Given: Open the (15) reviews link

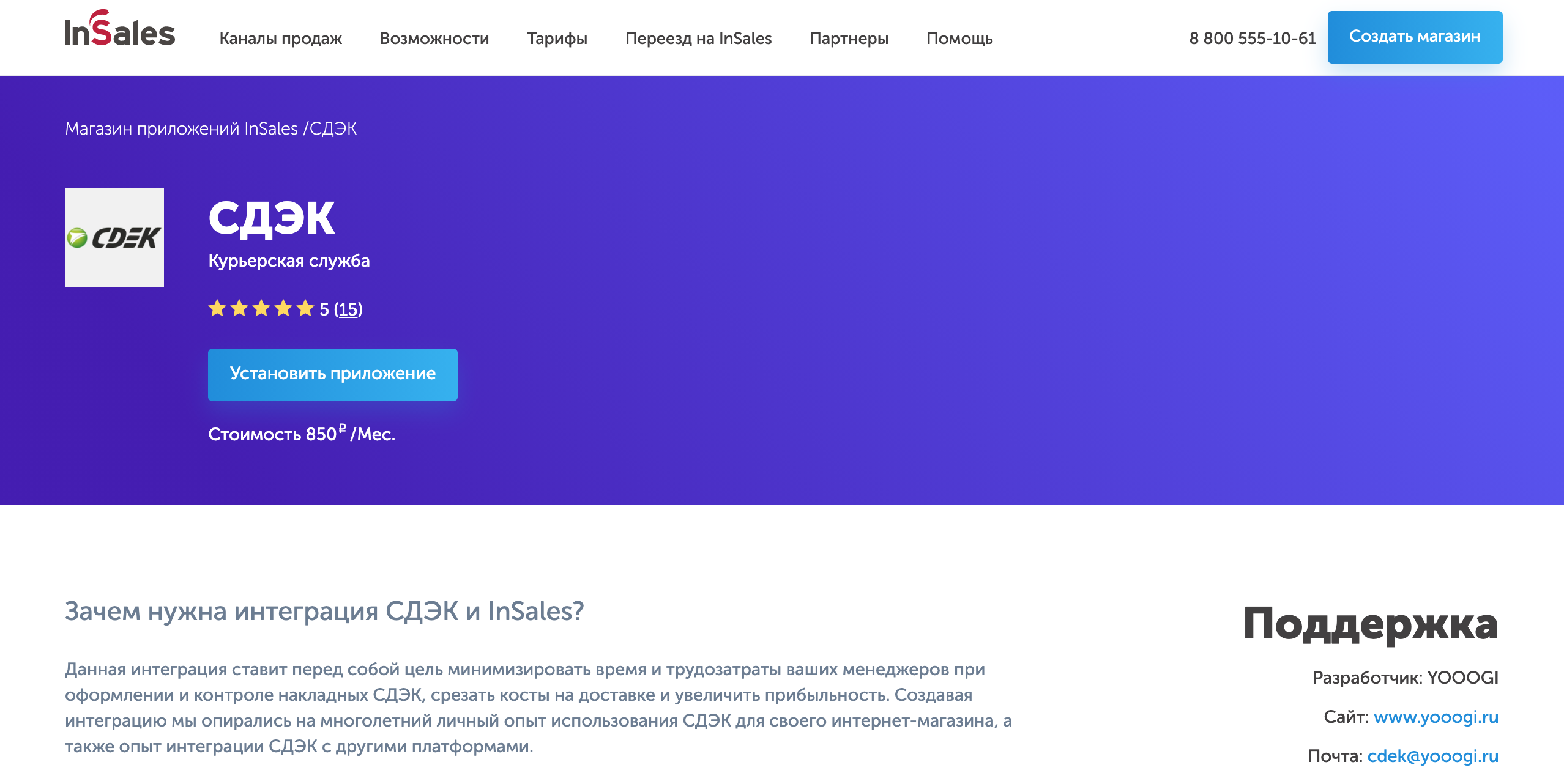Looking at the screenshot, I should (x=348, y=309).
